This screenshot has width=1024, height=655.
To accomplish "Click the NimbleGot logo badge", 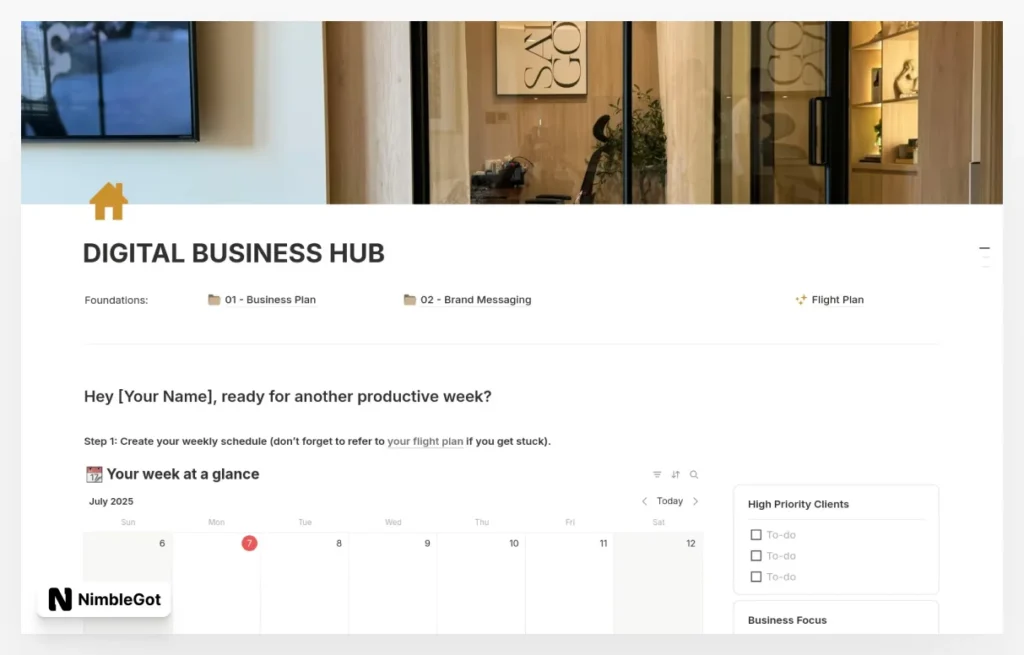I will pyautogui.click(x=103, y=600).
